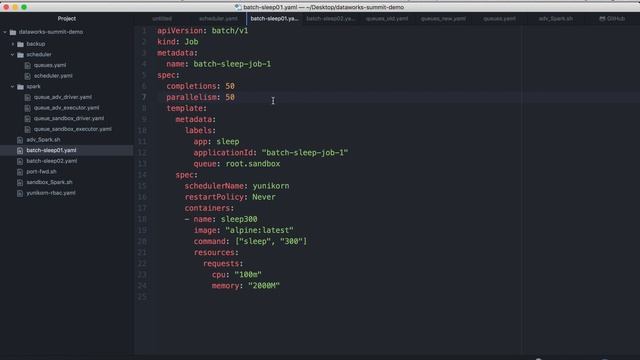Switch to the queues_old.yaml tab
The height and width of the screenshot is (360, 640).
point(387,19)
